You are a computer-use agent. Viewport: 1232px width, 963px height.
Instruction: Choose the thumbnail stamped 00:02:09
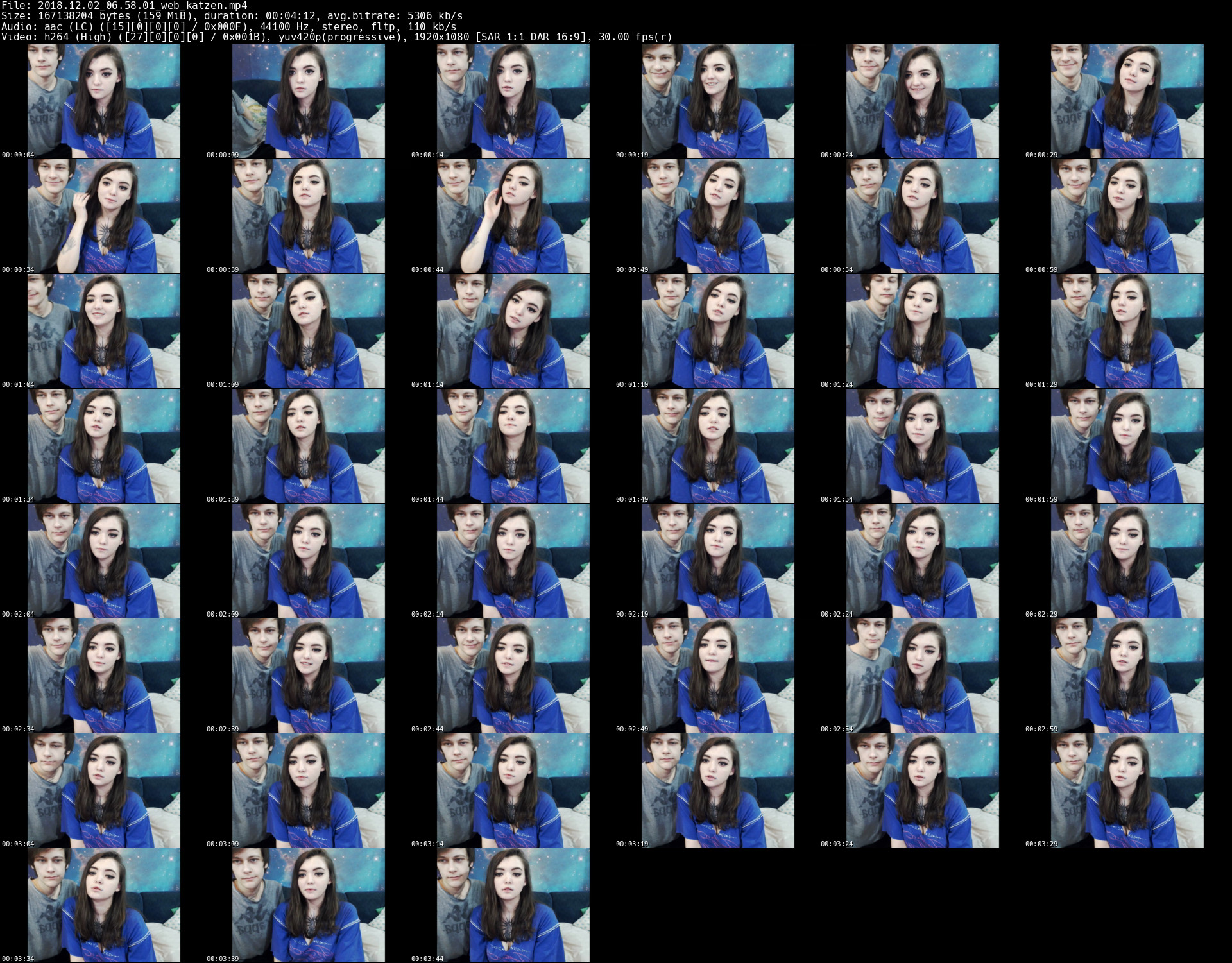coord(309,561)
